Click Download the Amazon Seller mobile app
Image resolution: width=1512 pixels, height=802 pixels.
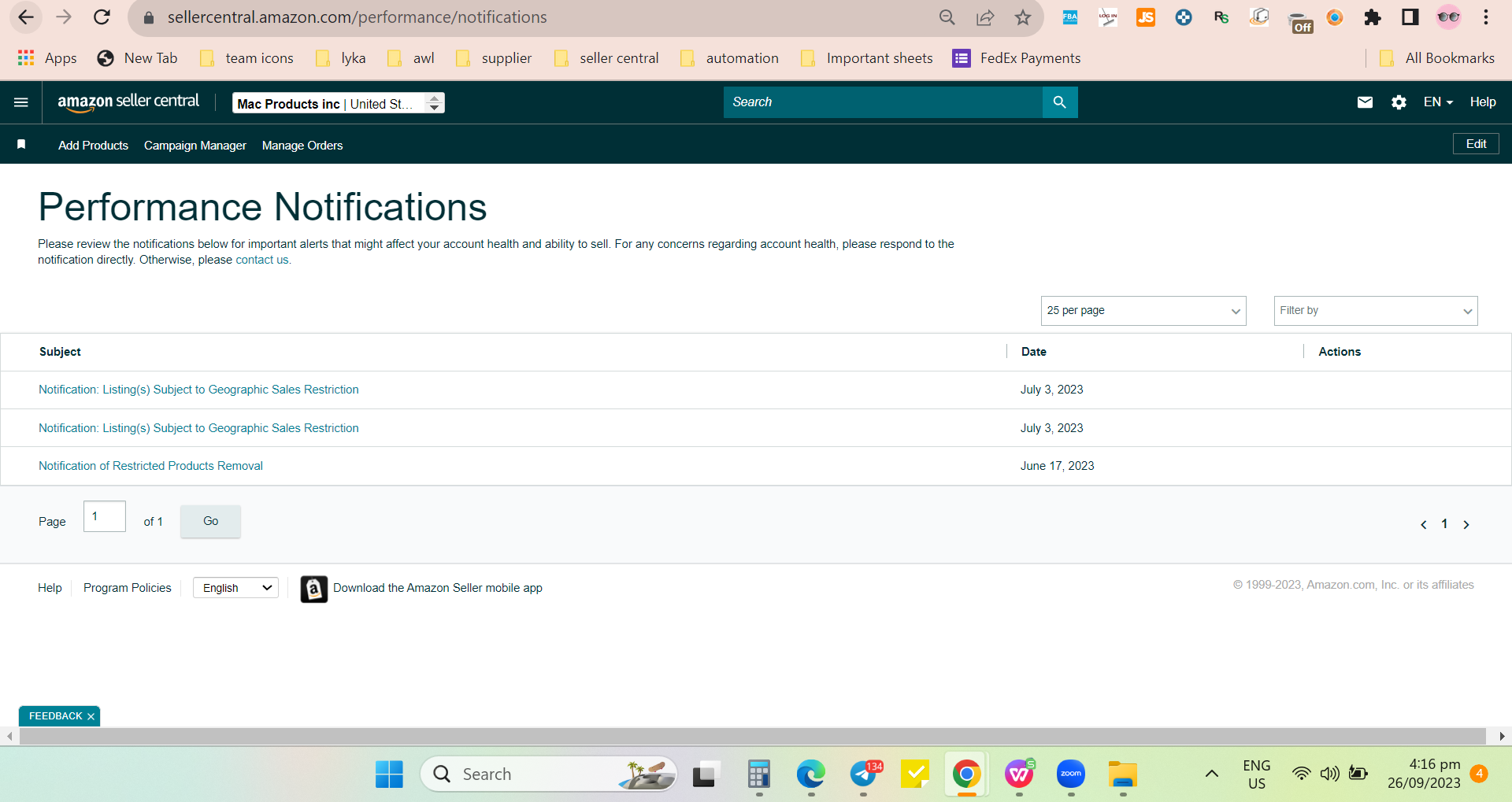pyautogui.click(x=438, y=588)
